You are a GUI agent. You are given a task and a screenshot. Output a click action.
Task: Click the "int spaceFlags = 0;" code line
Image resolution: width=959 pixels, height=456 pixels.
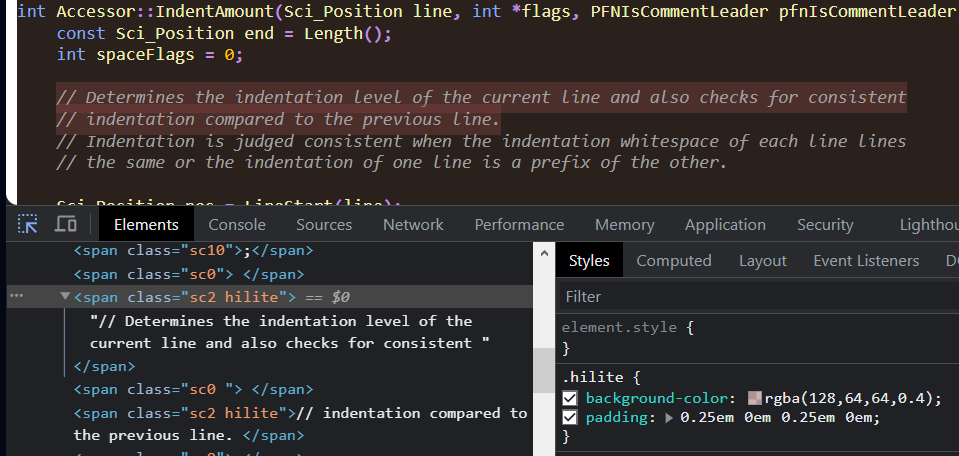tap(150, 55)
